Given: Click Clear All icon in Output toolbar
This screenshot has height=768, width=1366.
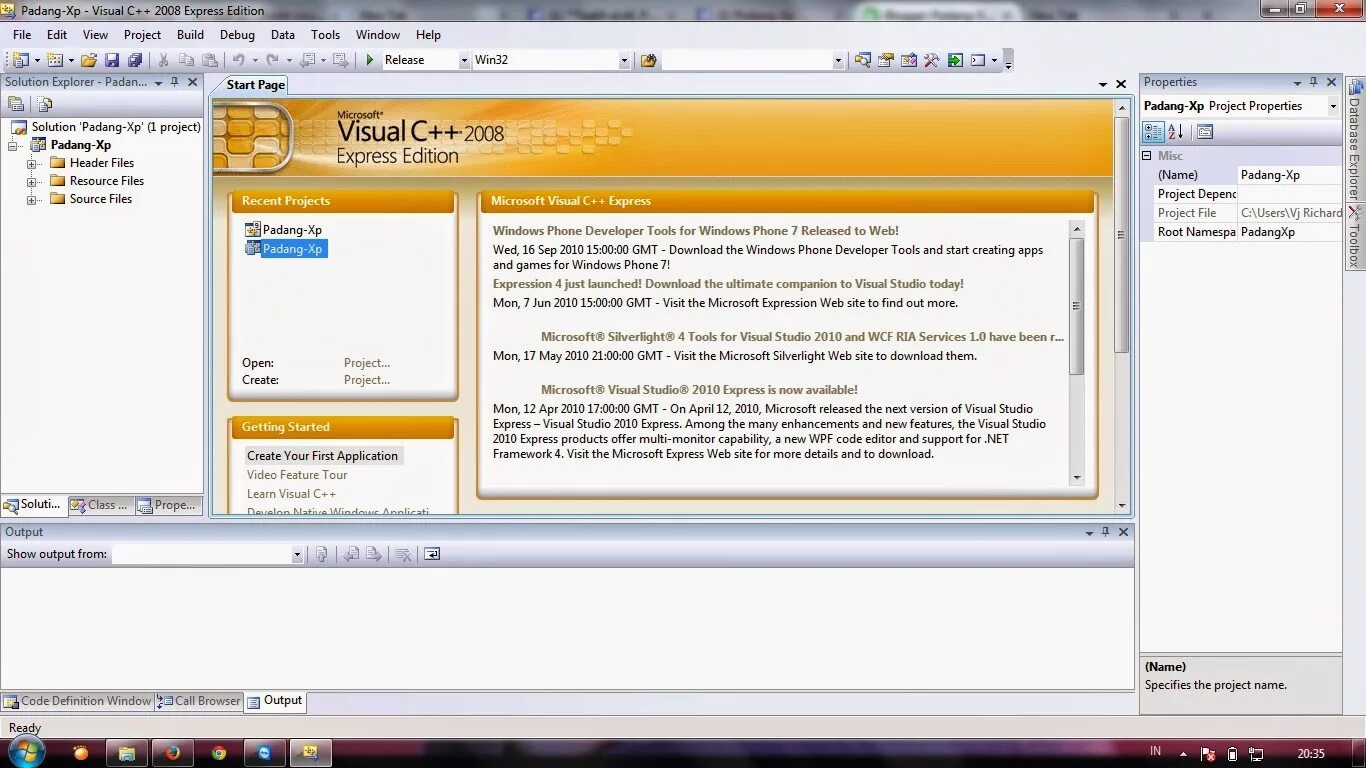Looking at the screenshot, I should (402, 554).
